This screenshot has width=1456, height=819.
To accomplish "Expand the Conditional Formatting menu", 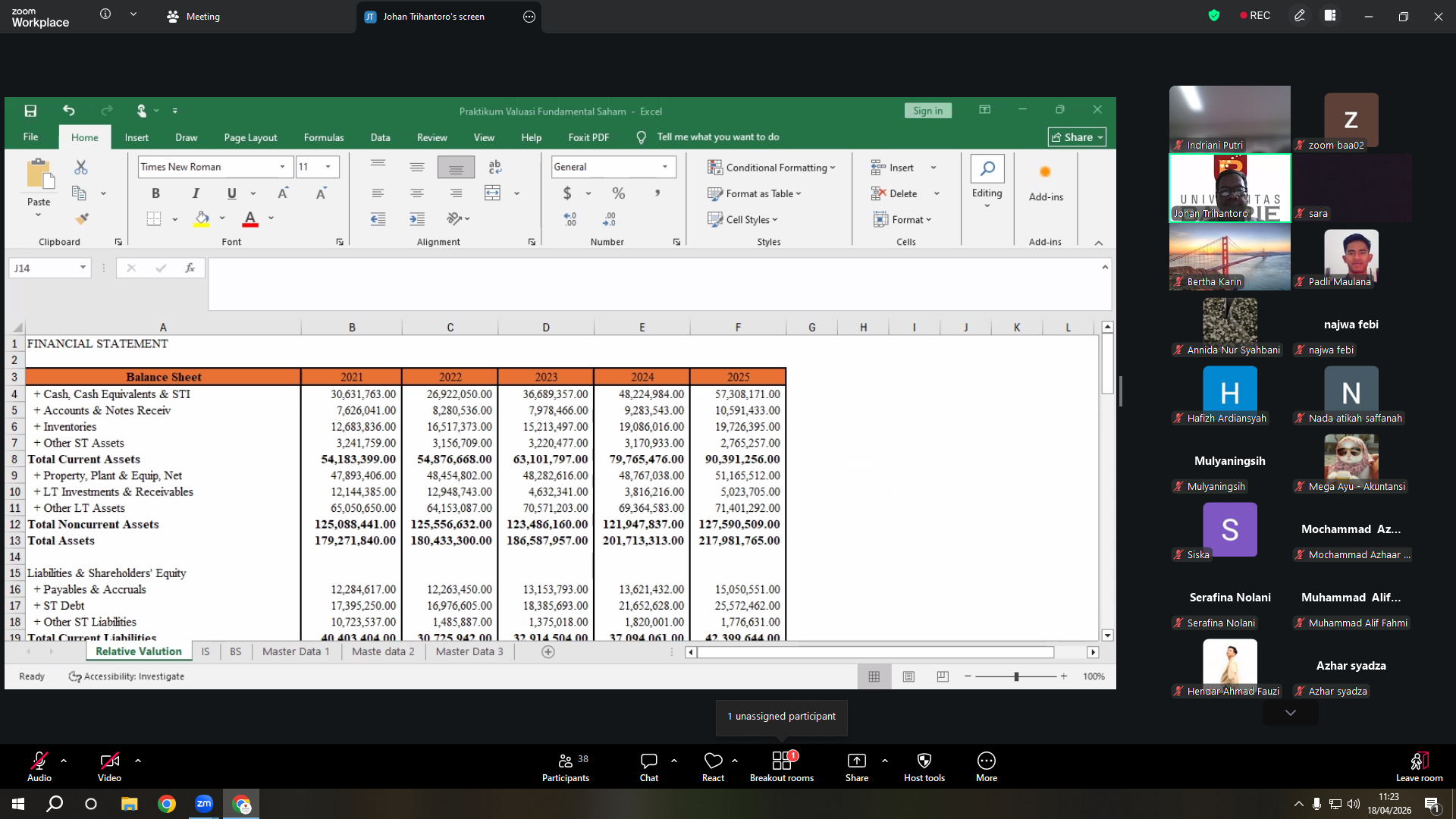I will tap(771, 168).
